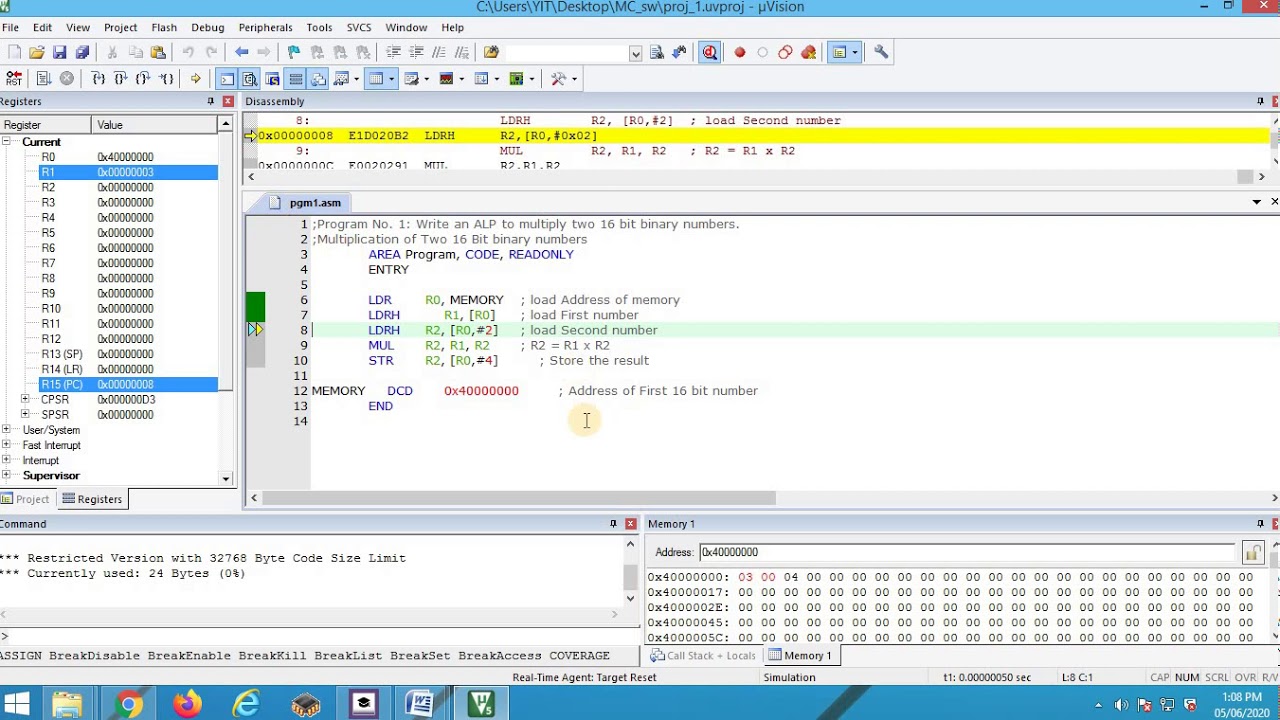Open a file with the folder icon
This screenshot has width=1280, height=720.
[37, 52]
